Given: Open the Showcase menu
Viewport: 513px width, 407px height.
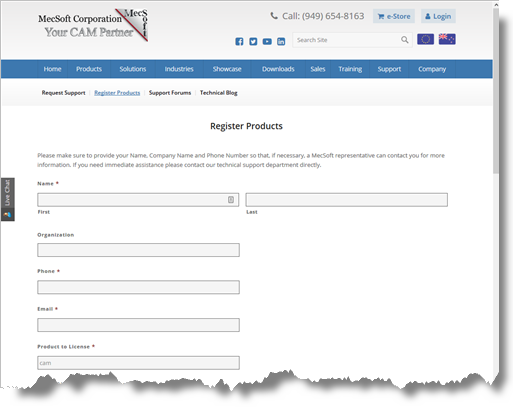Looking at the screenshot, I should (227, 69).
